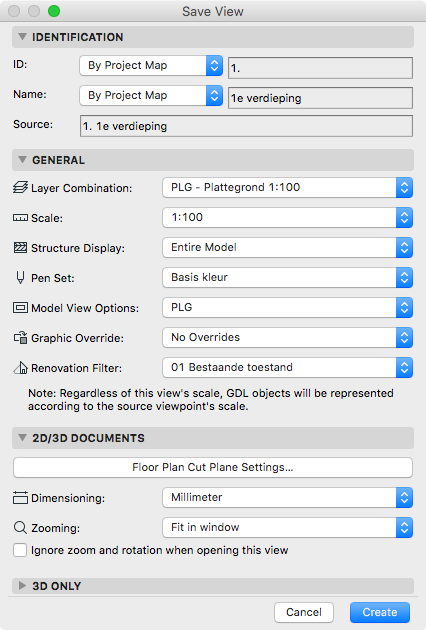Collapse the IDENTIFICATION section
The width and height of the screenshot is (426, 630).
click(x=23, y=37)
